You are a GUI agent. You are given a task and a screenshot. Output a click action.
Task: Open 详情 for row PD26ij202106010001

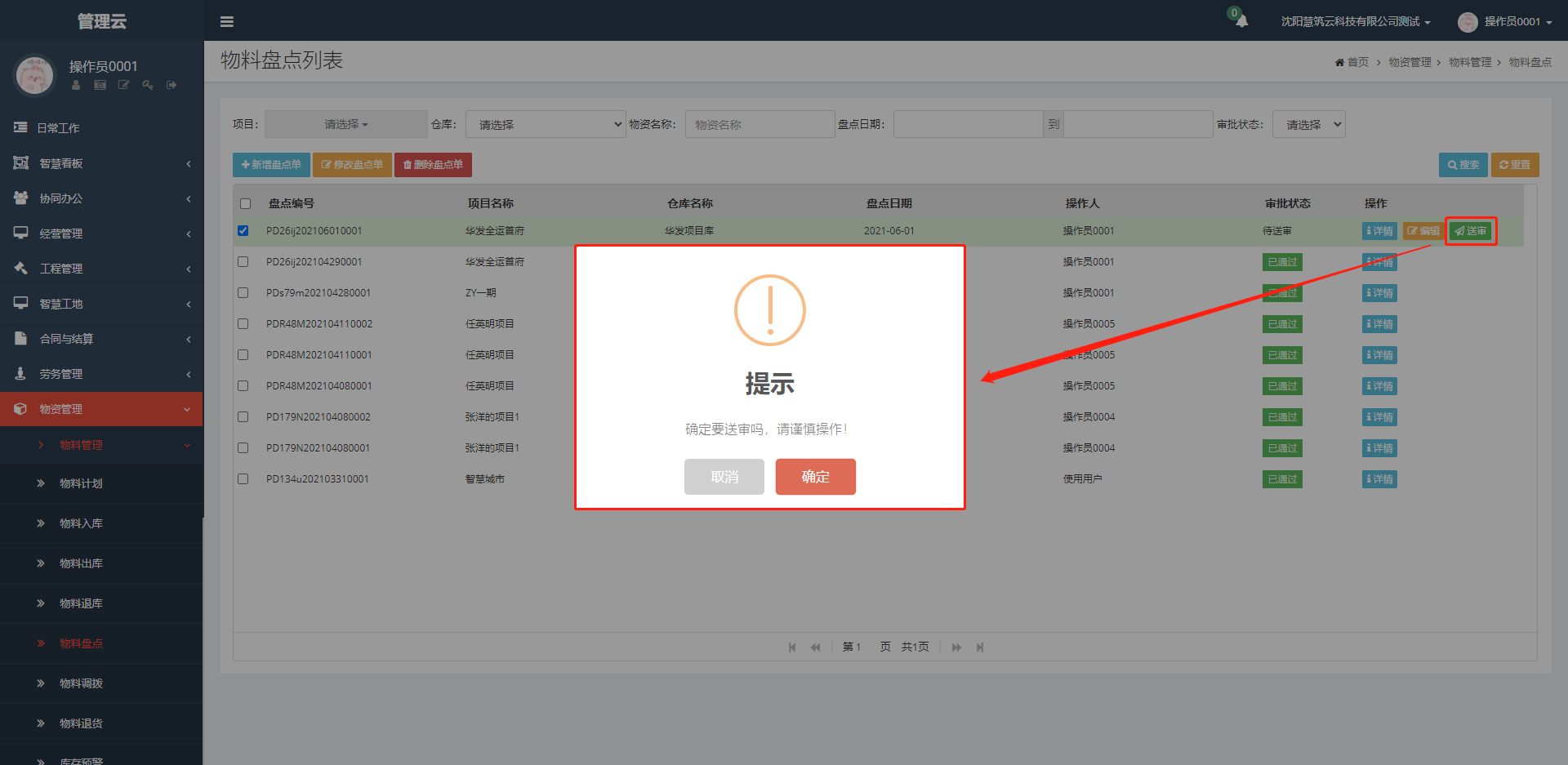pos(1379,231)
